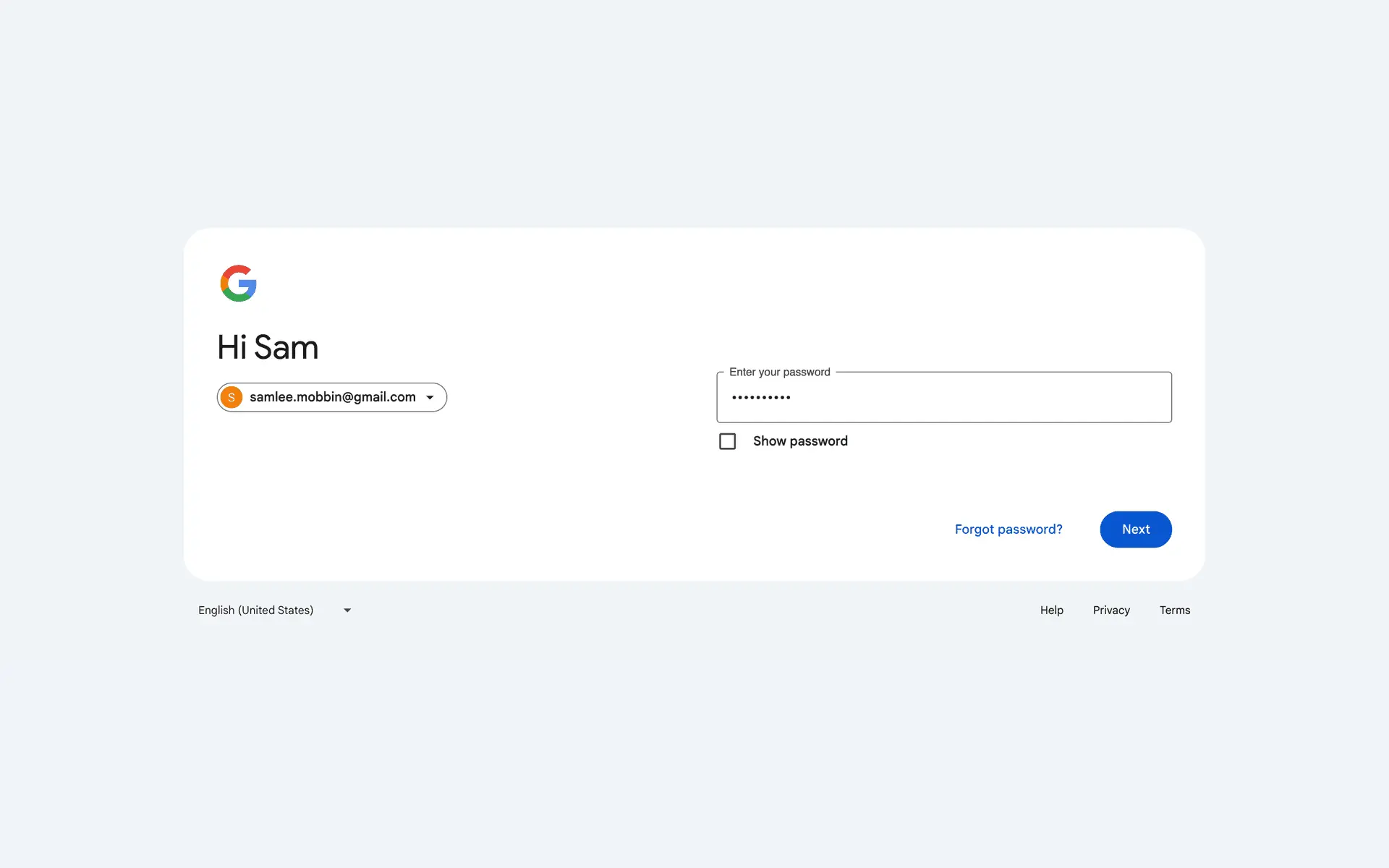Click the word 'password' in Show password
This screenshot has width=1389, height=868.
(x=818, y=441)
